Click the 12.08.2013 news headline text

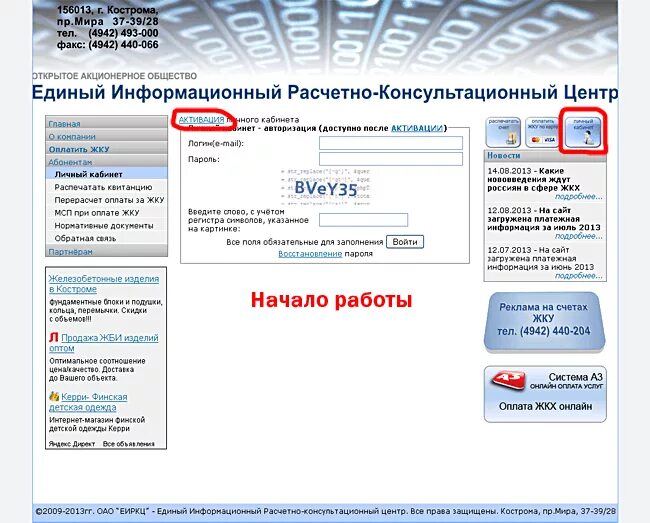point(544,219)
